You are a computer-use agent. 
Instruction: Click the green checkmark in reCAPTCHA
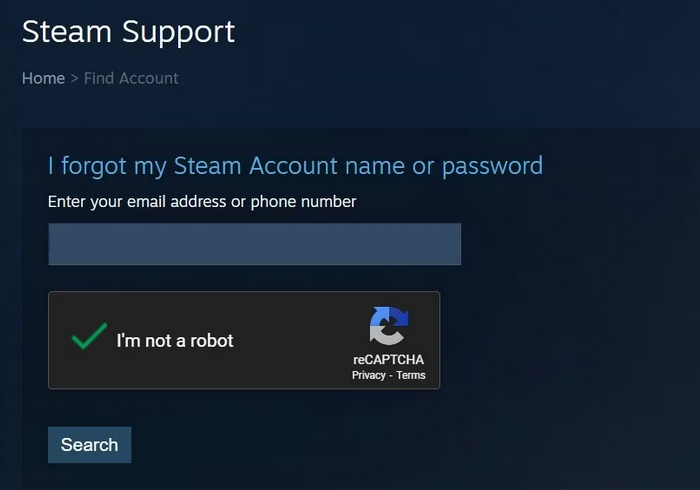pos(89,336)
